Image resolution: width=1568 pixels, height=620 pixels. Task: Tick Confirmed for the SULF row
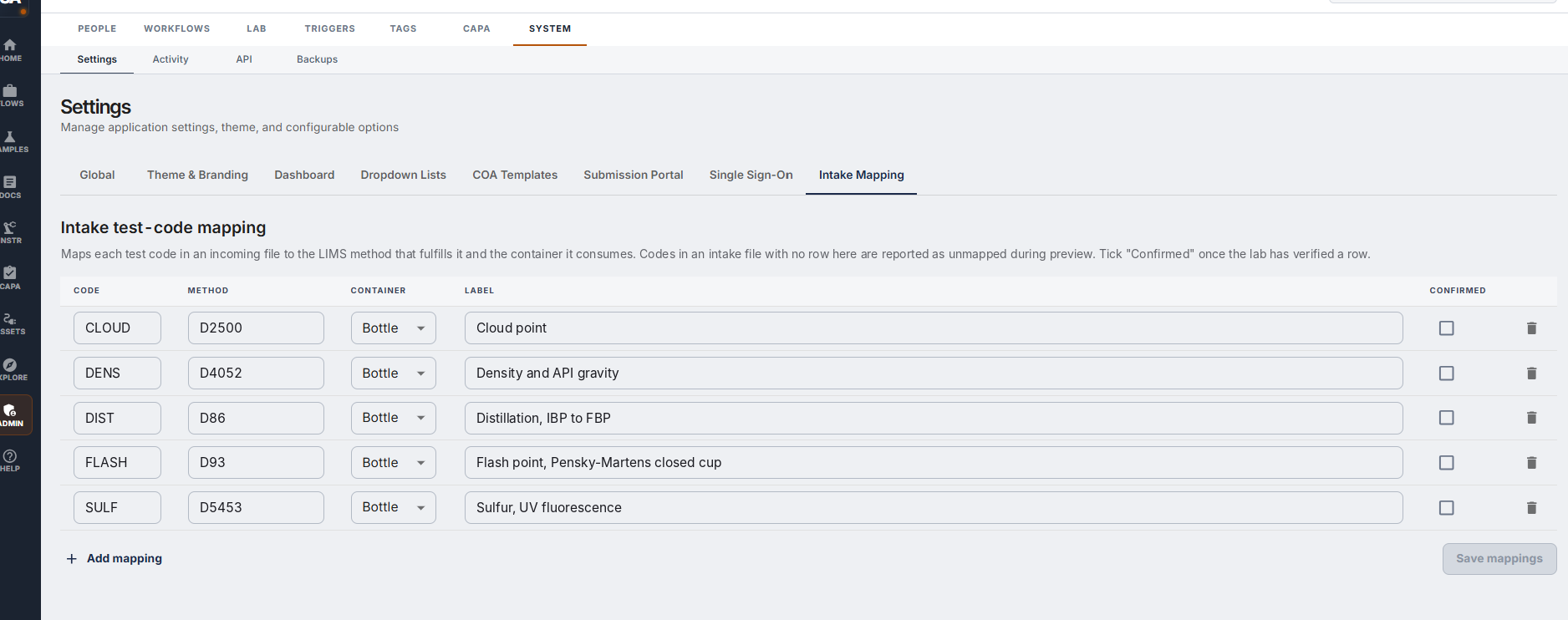coord(1446,508)
